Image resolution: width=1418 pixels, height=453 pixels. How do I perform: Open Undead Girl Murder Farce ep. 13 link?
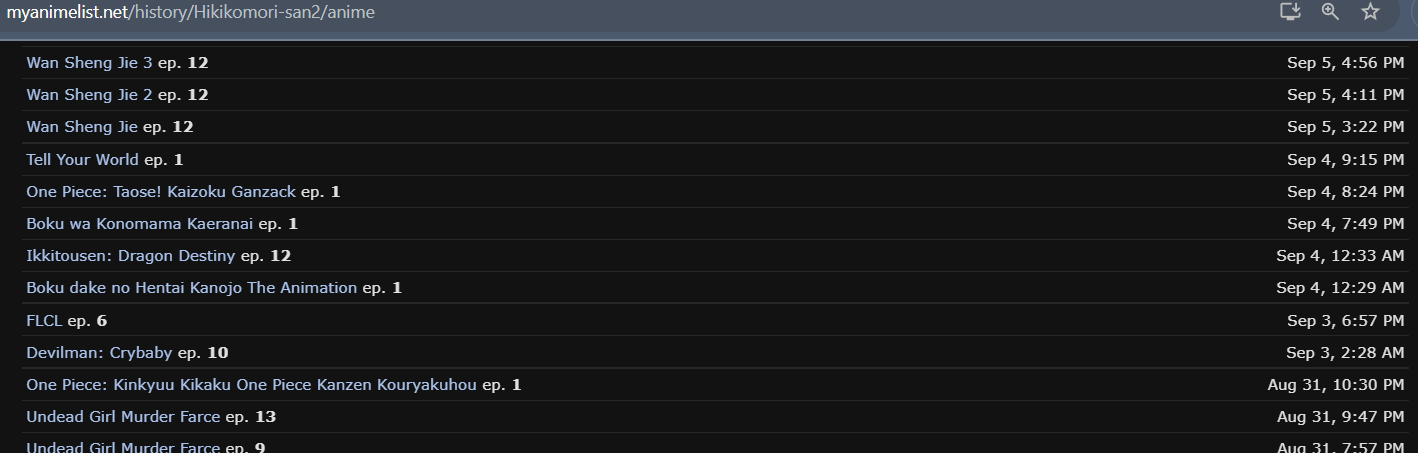coord(123,417)
